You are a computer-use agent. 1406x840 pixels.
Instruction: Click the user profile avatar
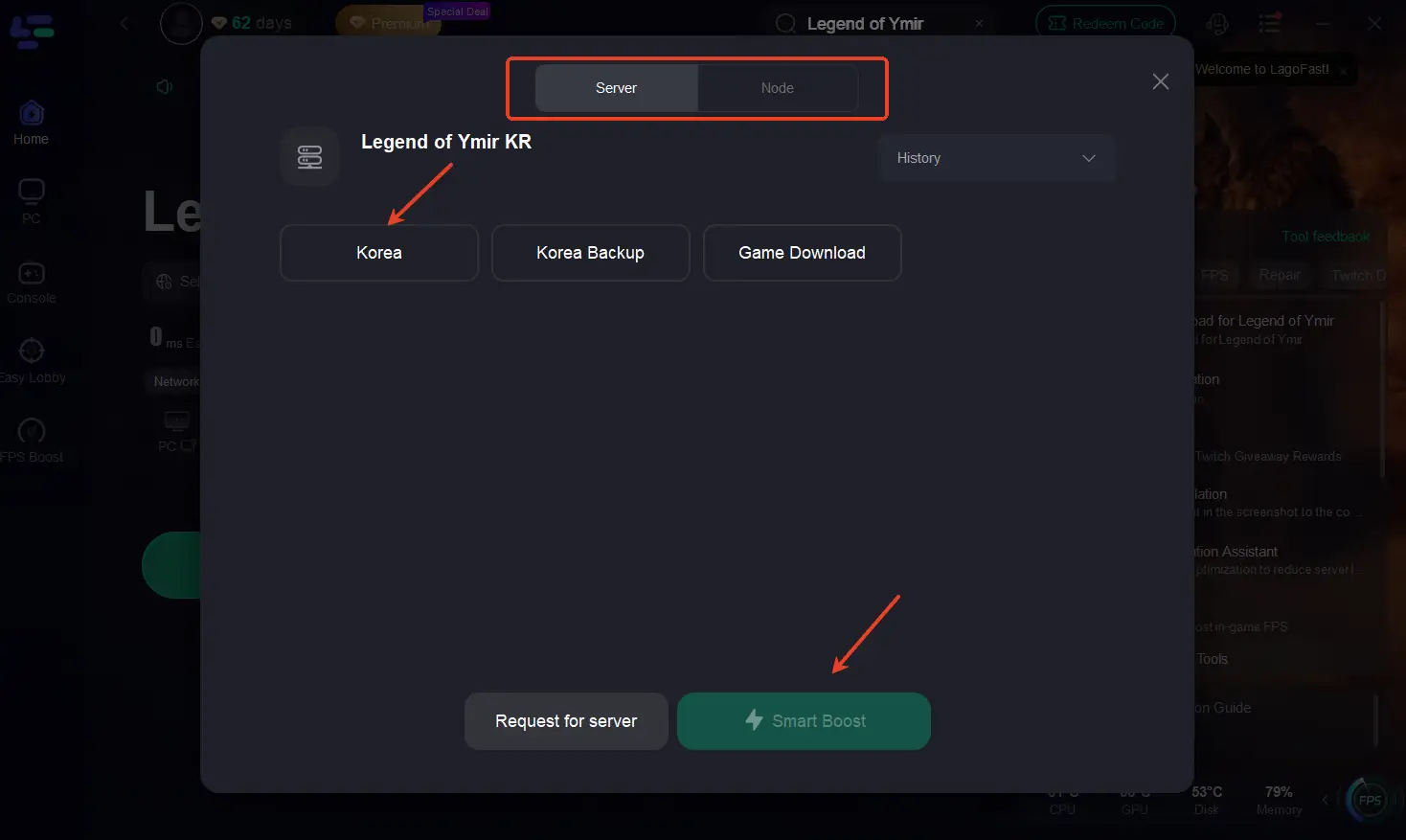(x=181, y=23)
